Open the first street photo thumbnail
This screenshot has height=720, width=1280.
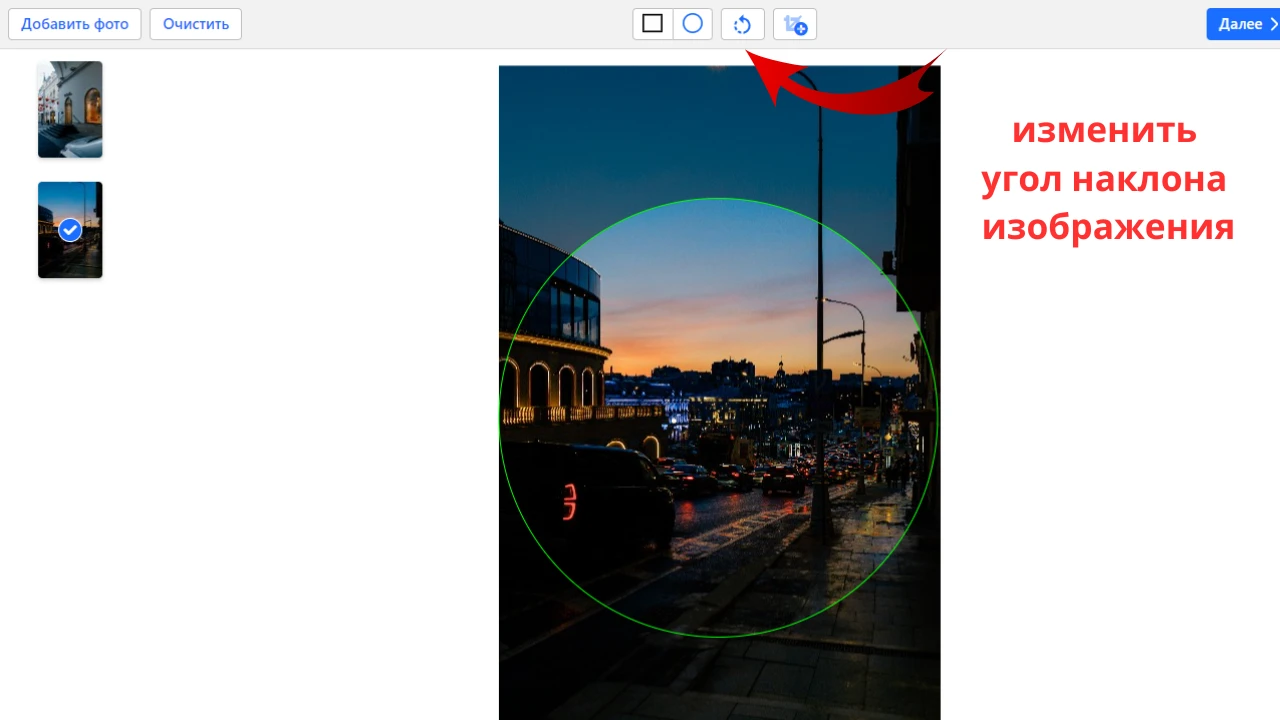[x=70, y=110]
